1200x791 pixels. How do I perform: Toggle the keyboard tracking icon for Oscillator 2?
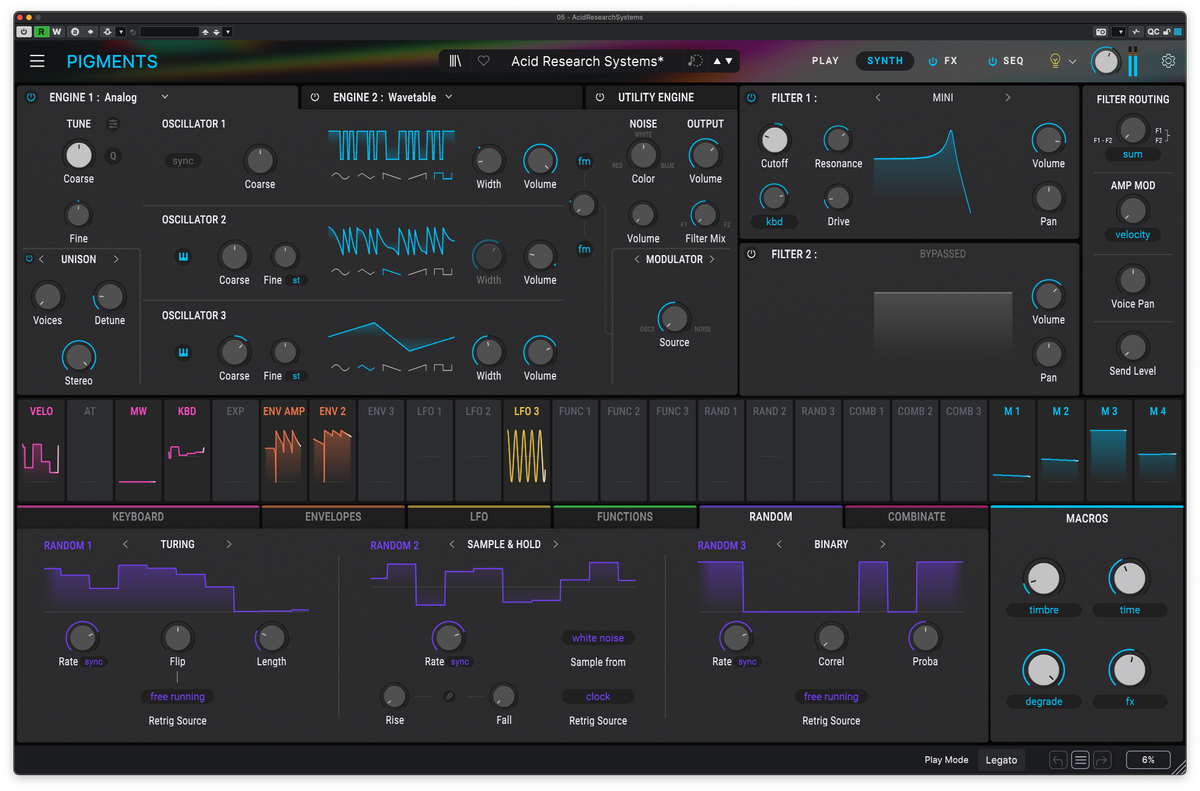pos(184,256)
